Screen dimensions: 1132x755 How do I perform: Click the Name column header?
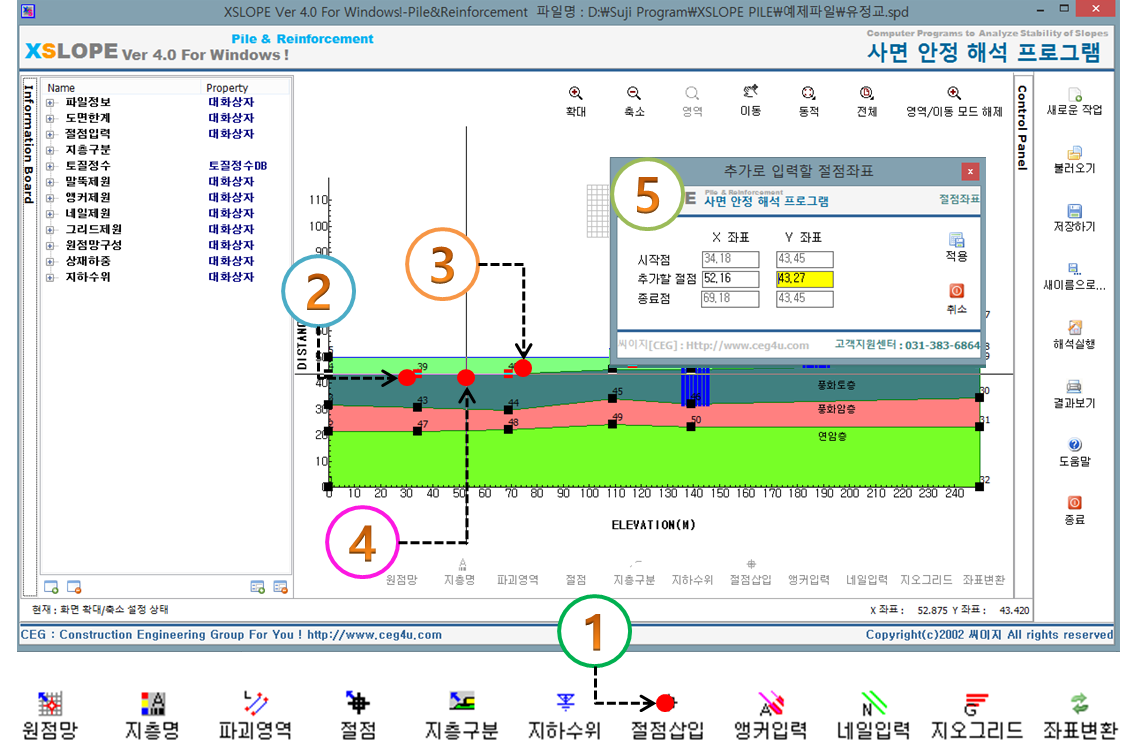(61, 87)
